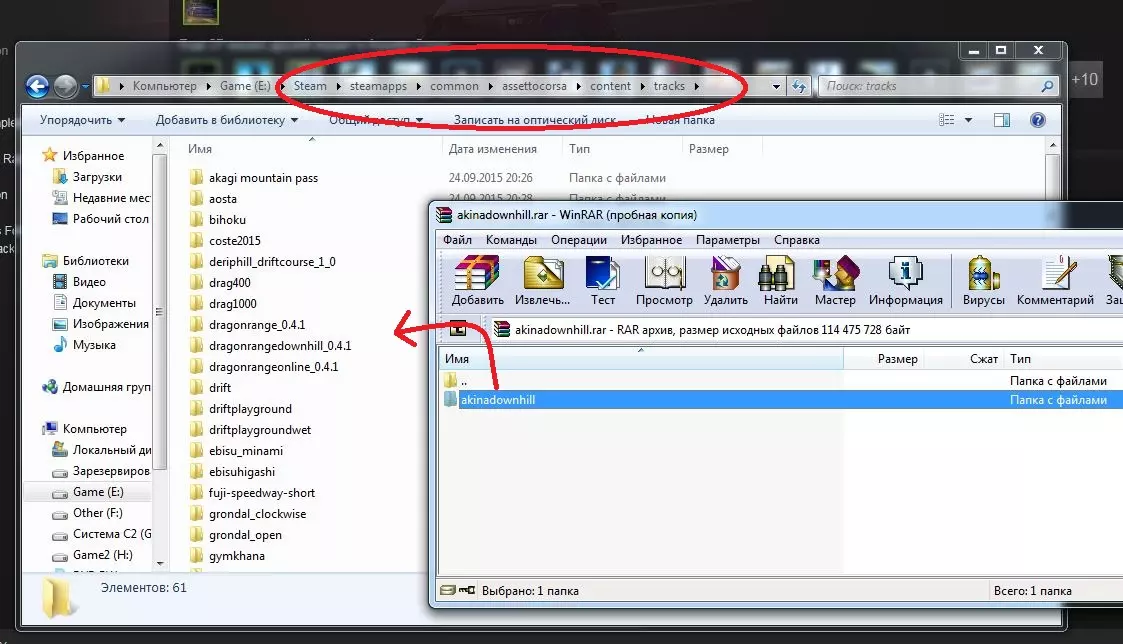Screen dimensions: 1123x644
Task: Run the Тест (Test) archive tool
Action: (602, 281)
